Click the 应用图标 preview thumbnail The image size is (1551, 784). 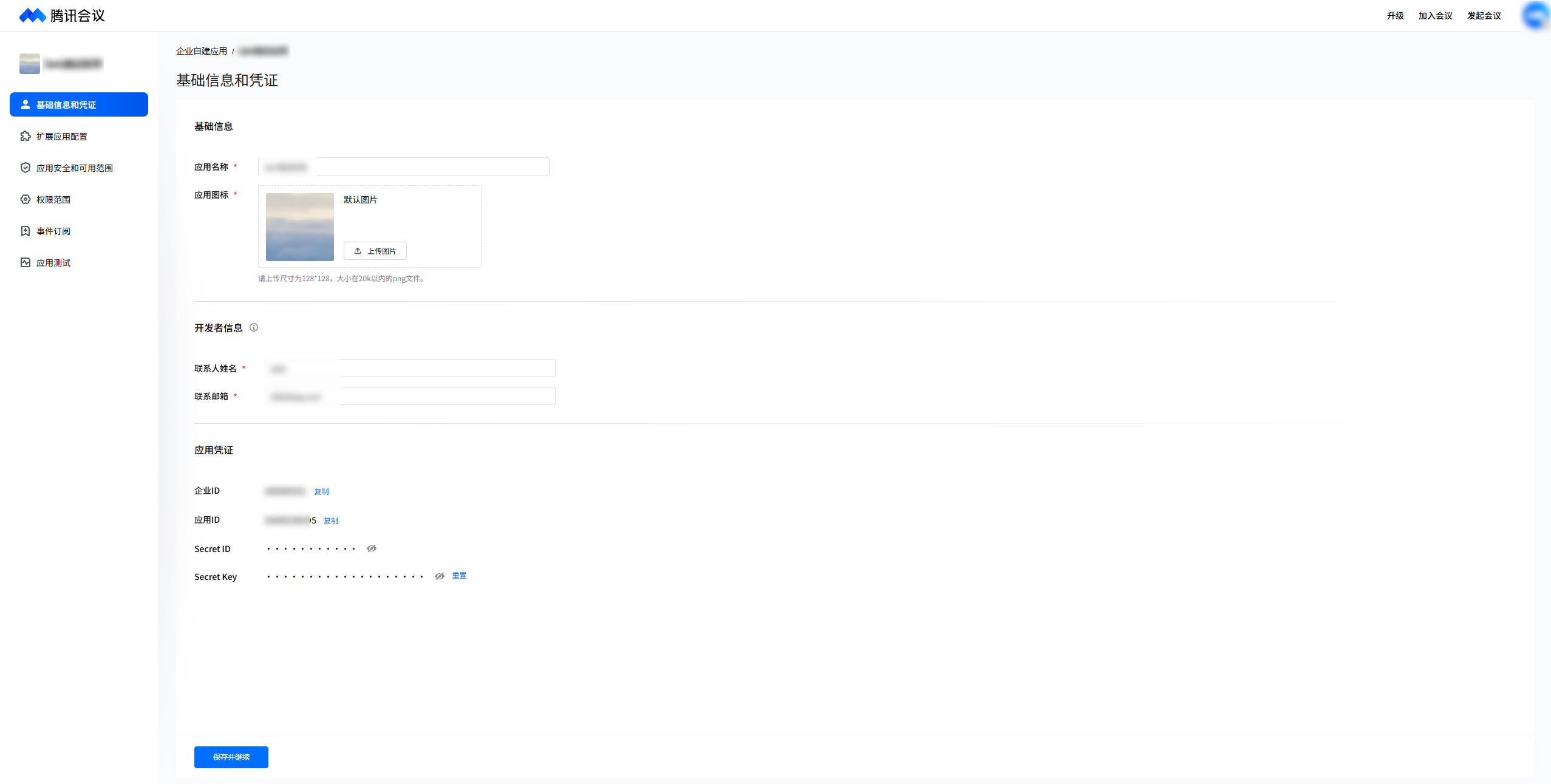(300, 227)
